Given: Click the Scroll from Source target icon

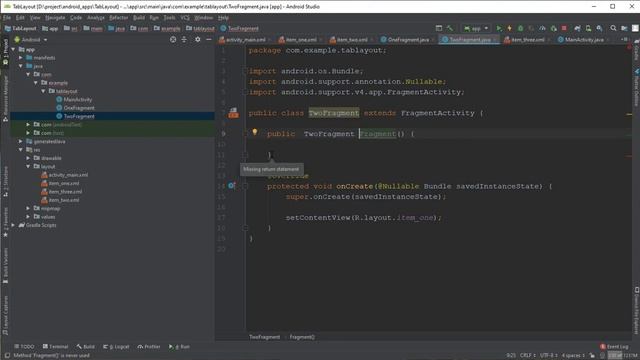Looking at the screenshot, I should coord(173,40).
